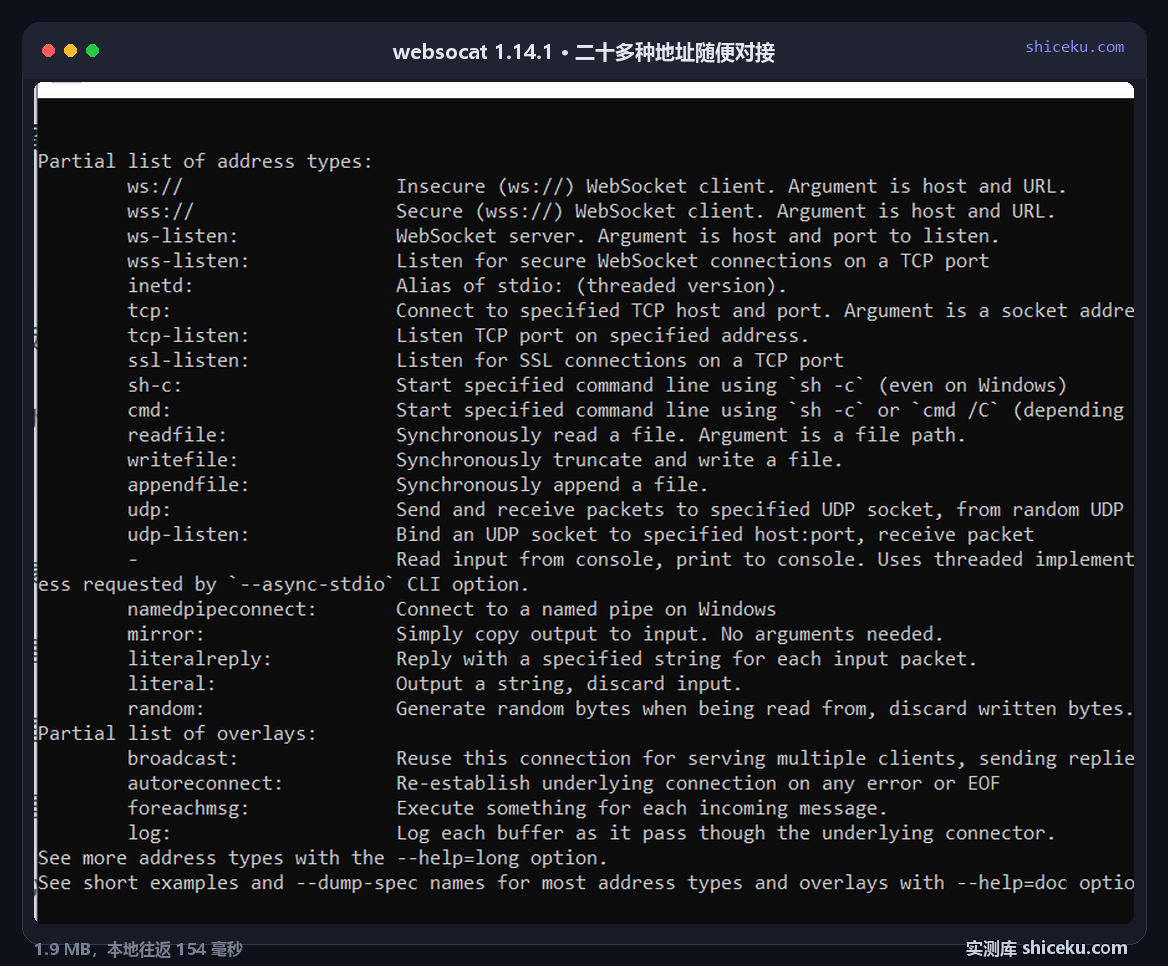Select the 'Partial list of address types:' heading
This screenshot has width=1168, height=966.
point(205,162)
